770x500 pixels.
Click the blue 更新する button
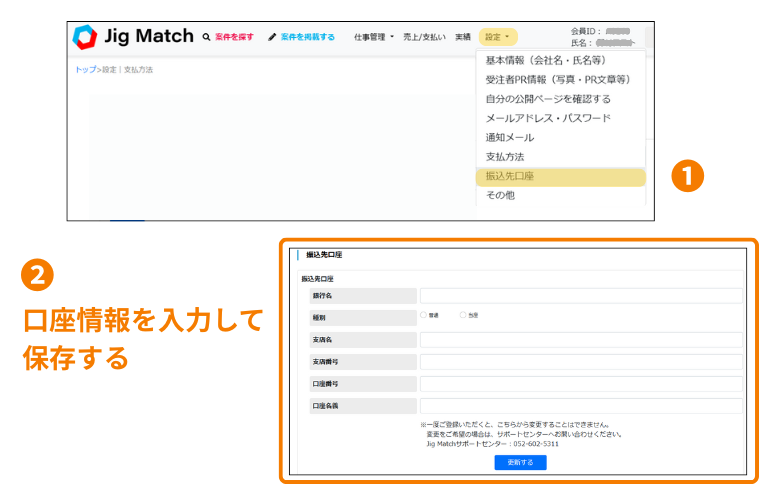coord(520,462)
